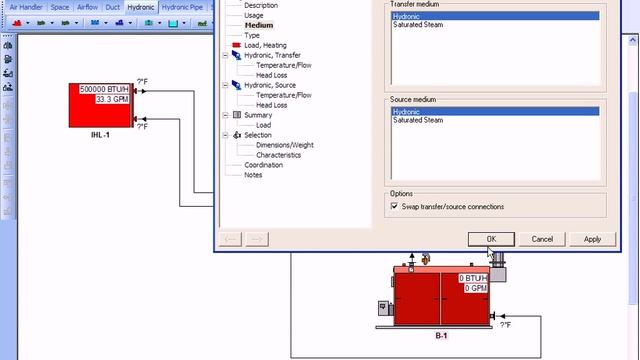
Task: Open dropdown arrow beside second green coil icon
Action: (76, 24)
